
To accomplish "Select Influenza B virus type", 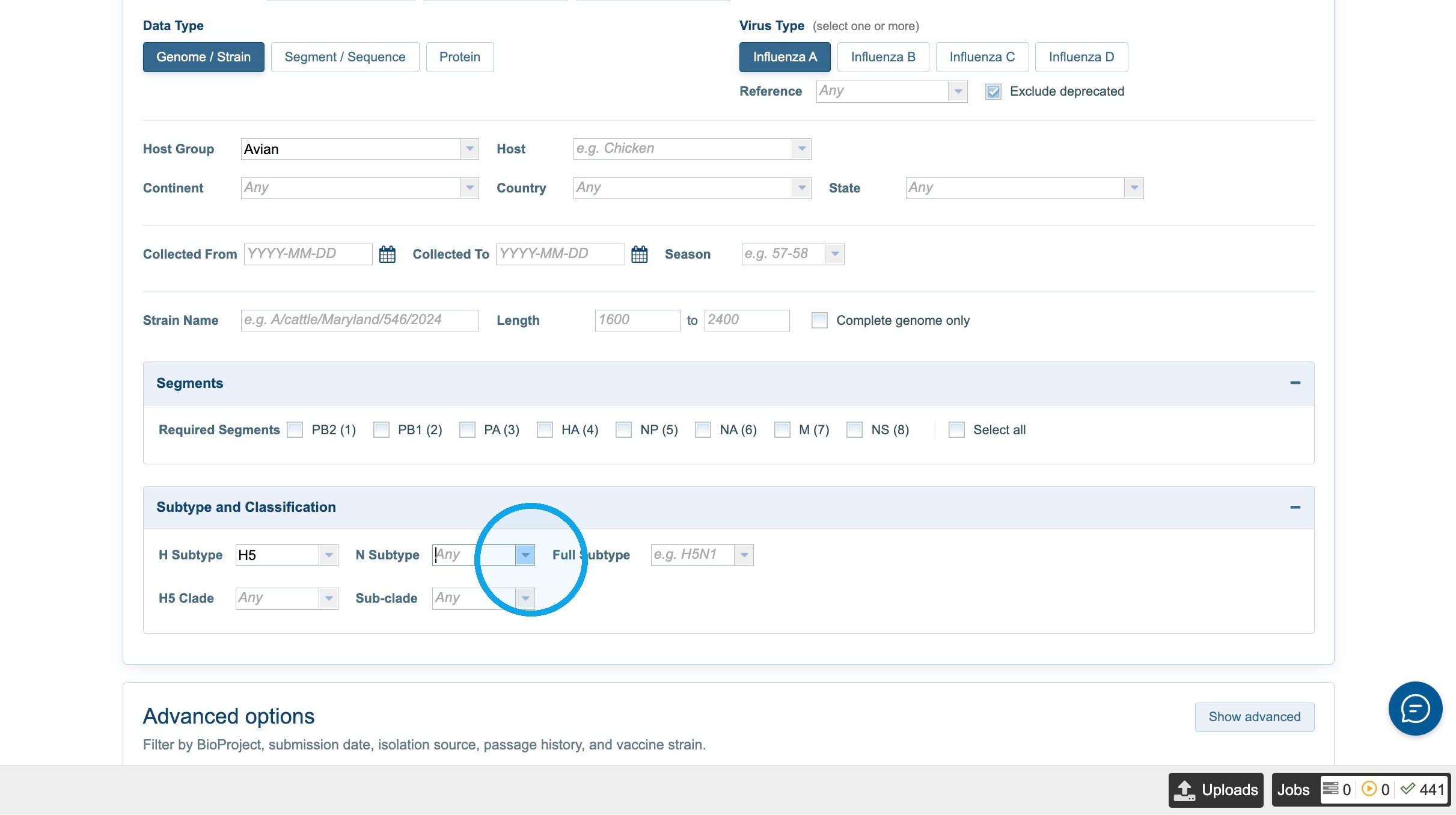I will point(883,57).
